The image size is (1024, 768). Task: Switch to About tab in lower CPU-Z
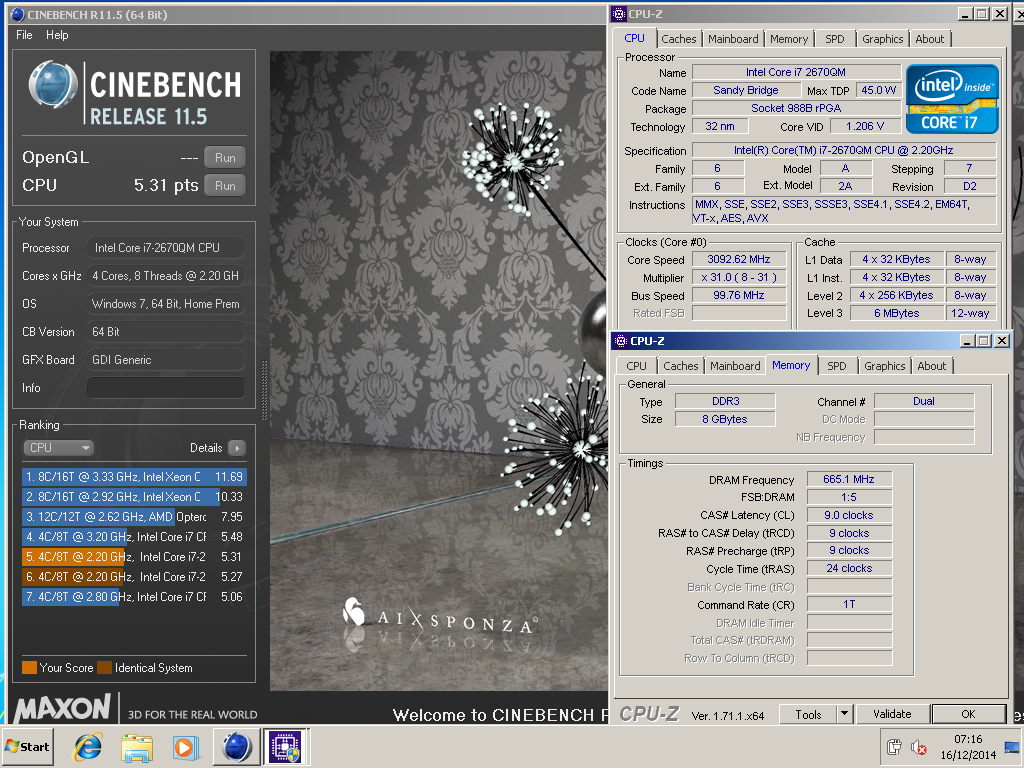[931, 366]
